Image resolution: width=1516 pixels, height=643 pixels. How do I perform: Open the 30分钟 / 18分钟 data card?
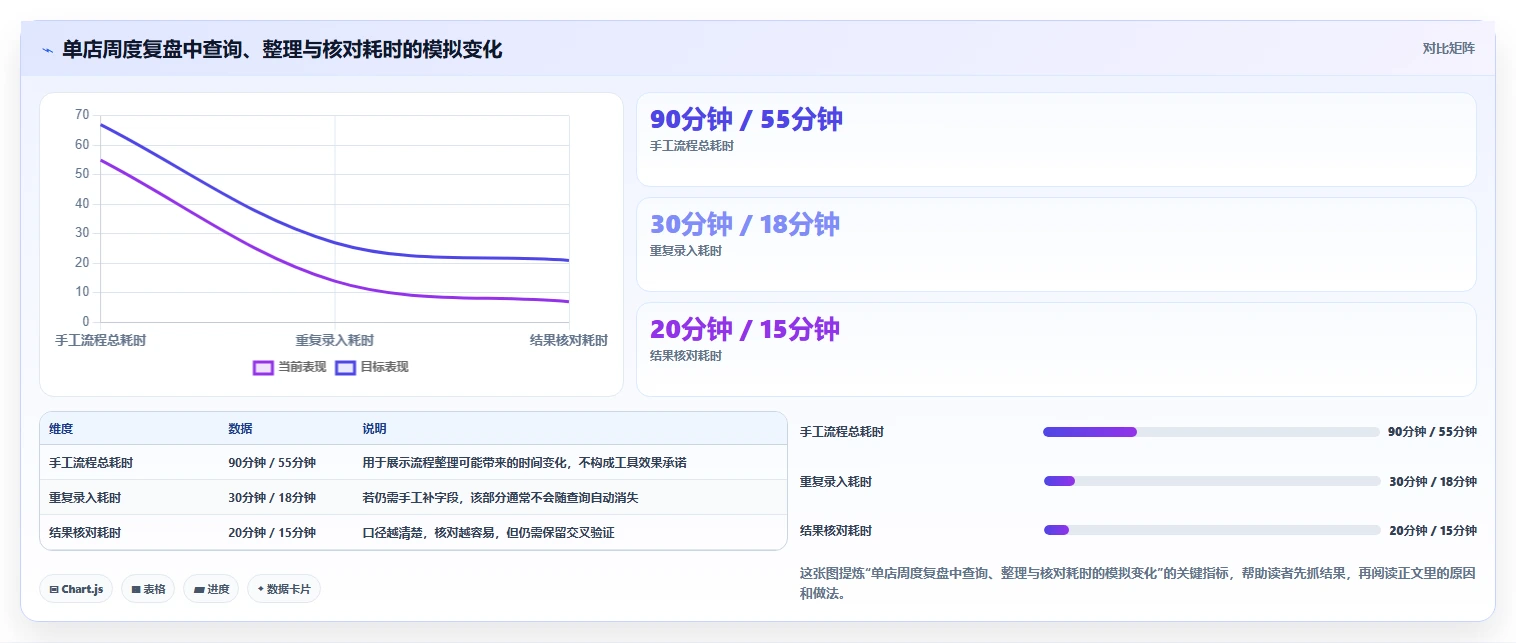click(1056, 244)
